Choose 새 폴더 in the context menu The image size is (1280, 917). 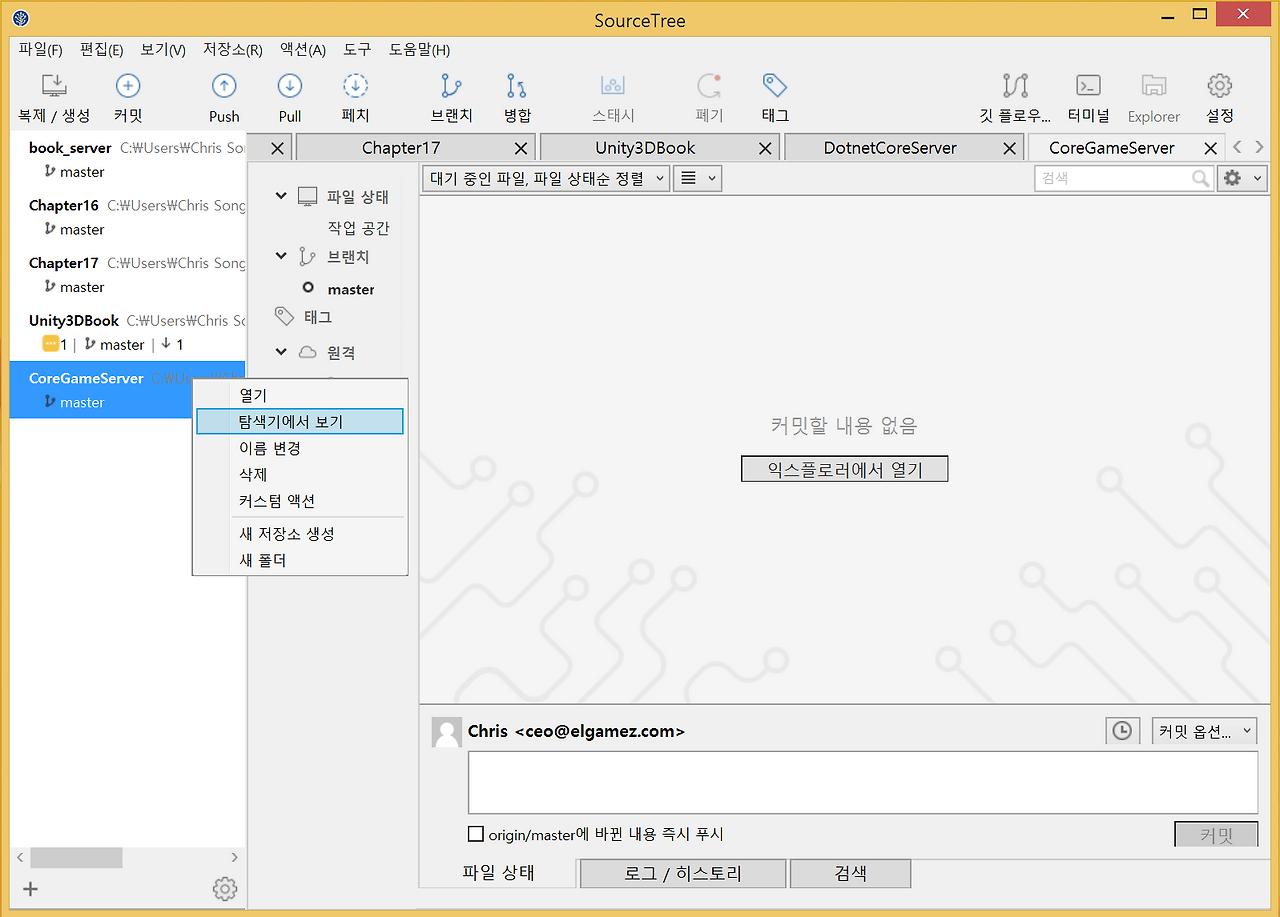[300, 560]
